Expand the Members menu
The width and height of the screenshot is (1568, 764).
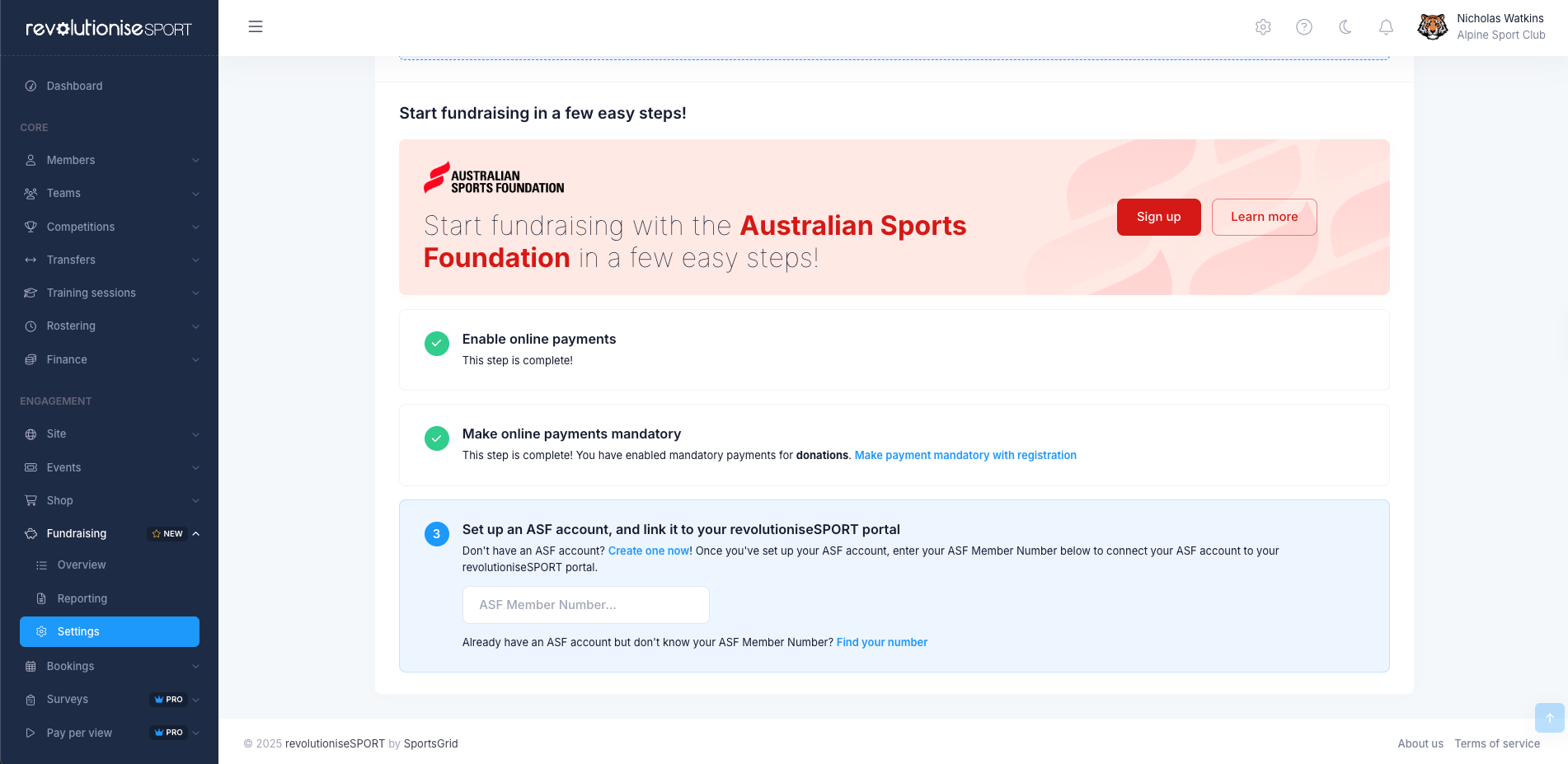110,160
